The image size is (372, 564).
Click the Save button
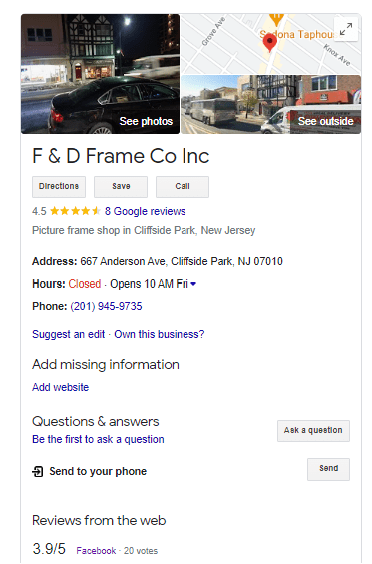click(x=121, y=187)
